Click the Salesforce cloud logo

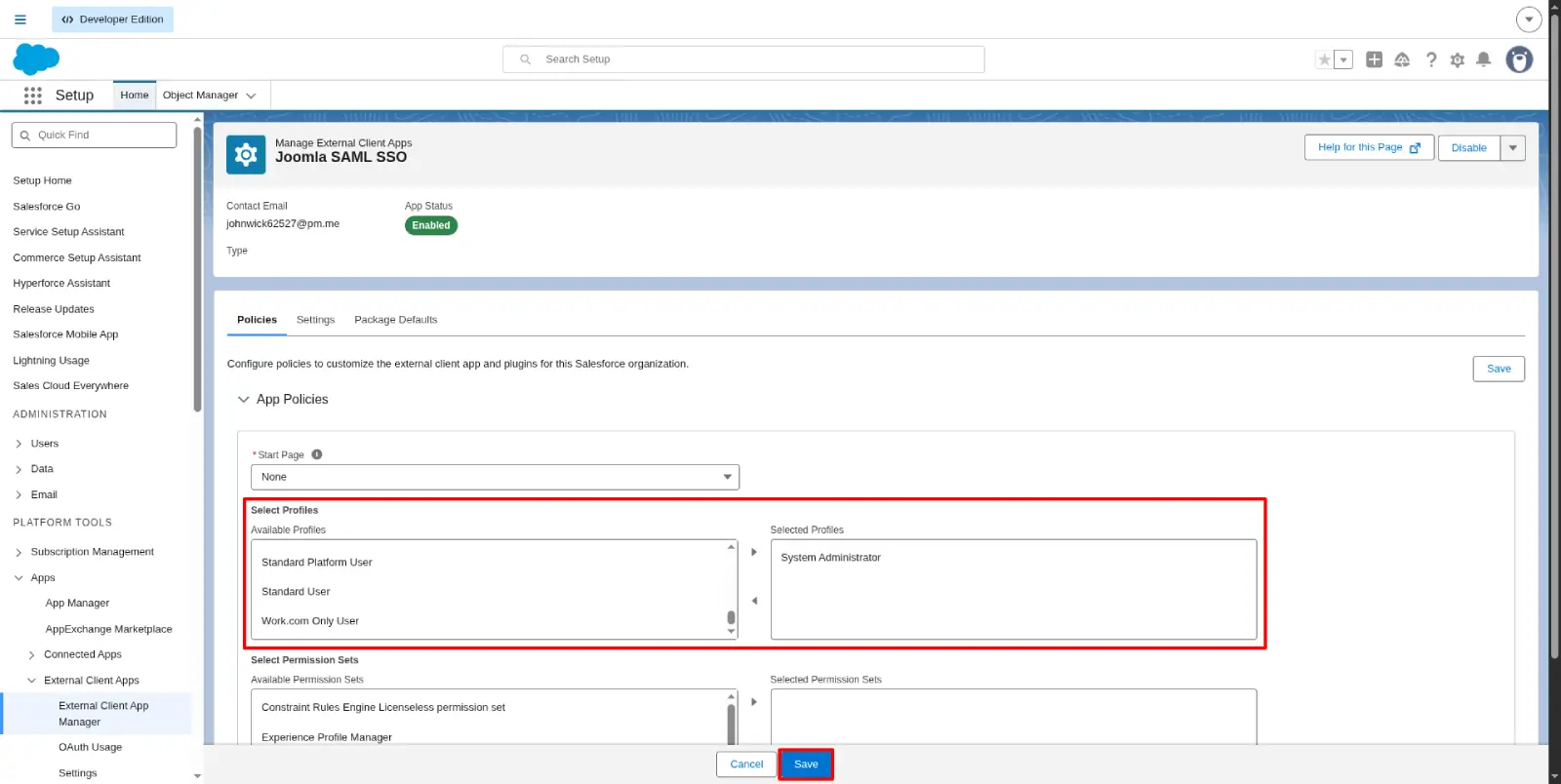coord(36,59)
